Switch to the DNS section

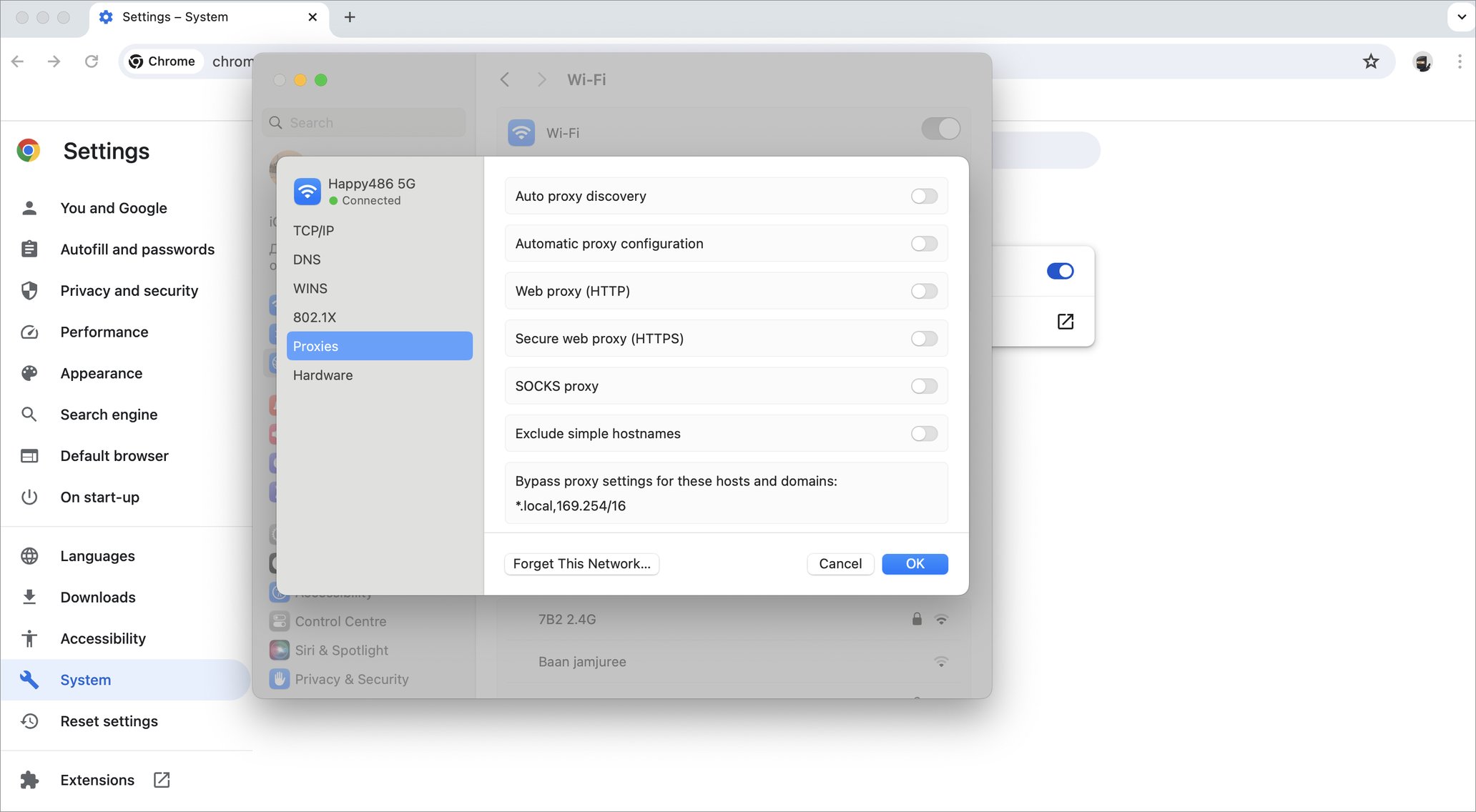click(380, 259)
